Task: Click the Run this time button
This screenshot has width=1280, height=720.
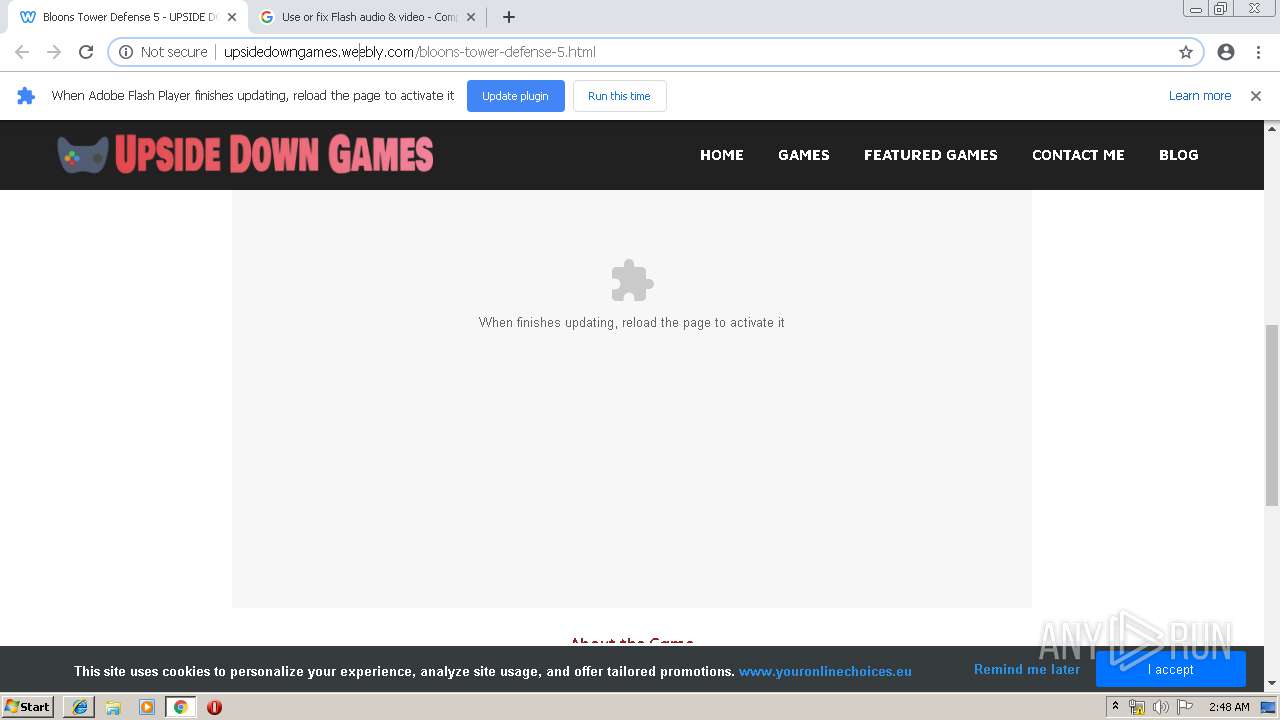Action: click(x=619, y=96)
